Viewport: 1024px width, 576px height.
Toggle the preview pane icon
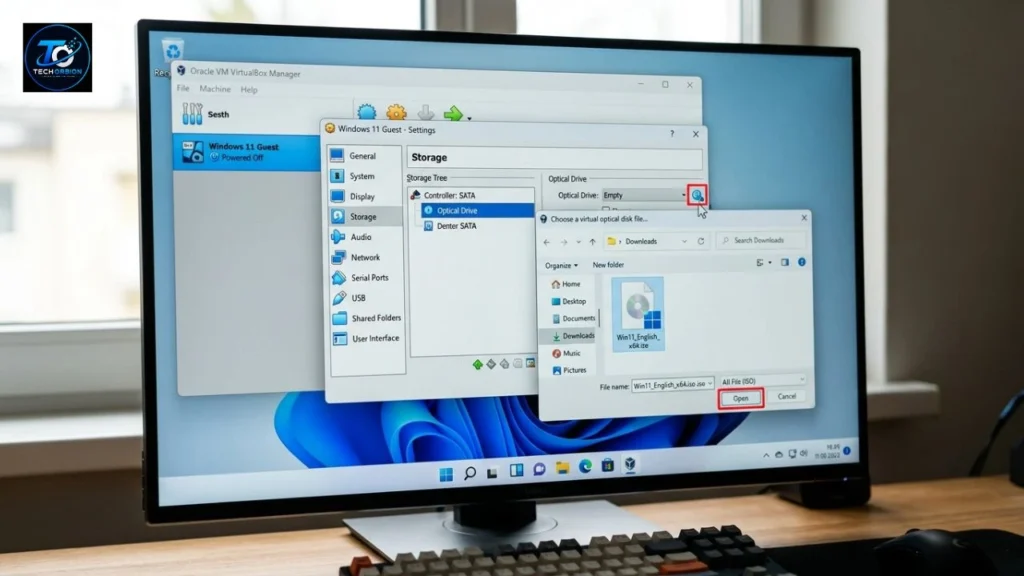coord(784,263)
